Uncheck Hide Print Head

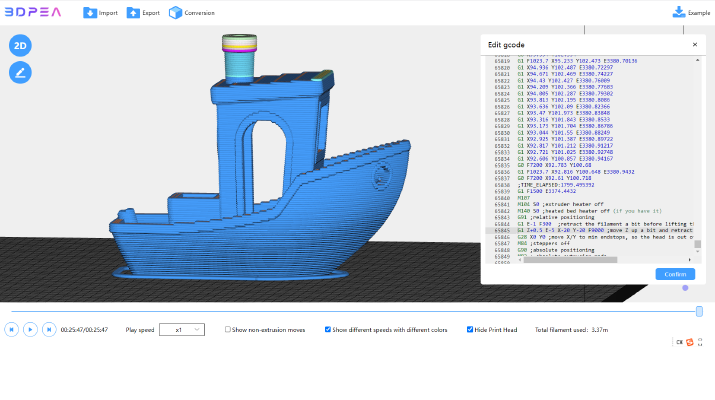pos(470,329)
